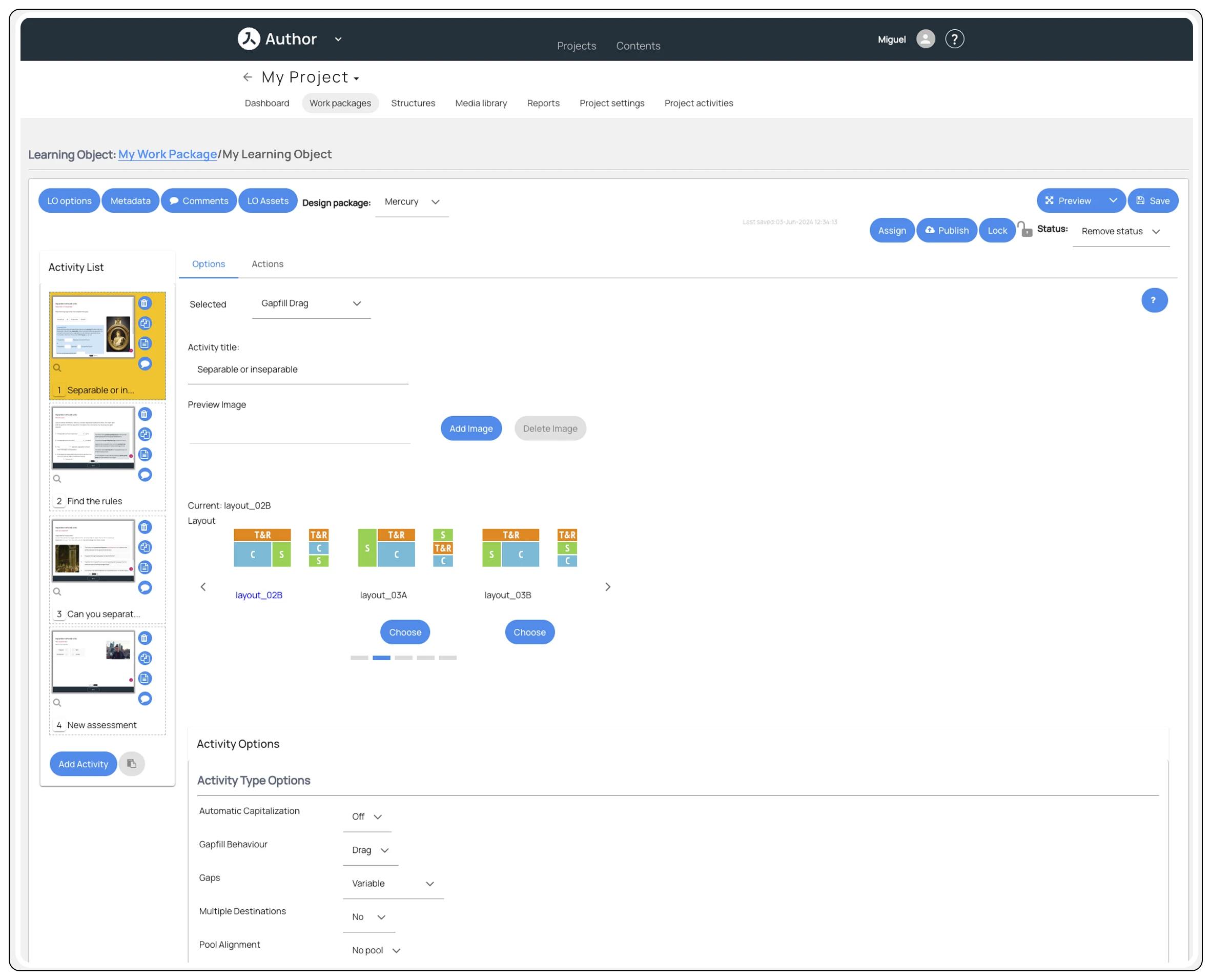Switch to the Actions tab
Screen dimensions: 1211x980
pos(268,264)
